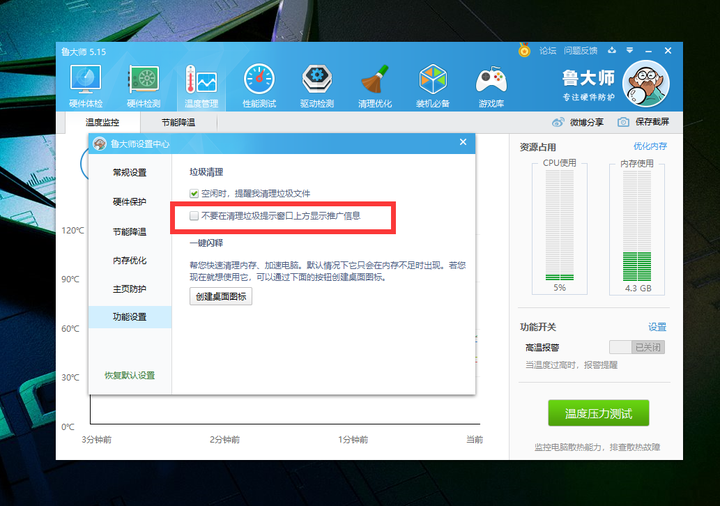Click the settings center logo icon

(x=100, y=144)
